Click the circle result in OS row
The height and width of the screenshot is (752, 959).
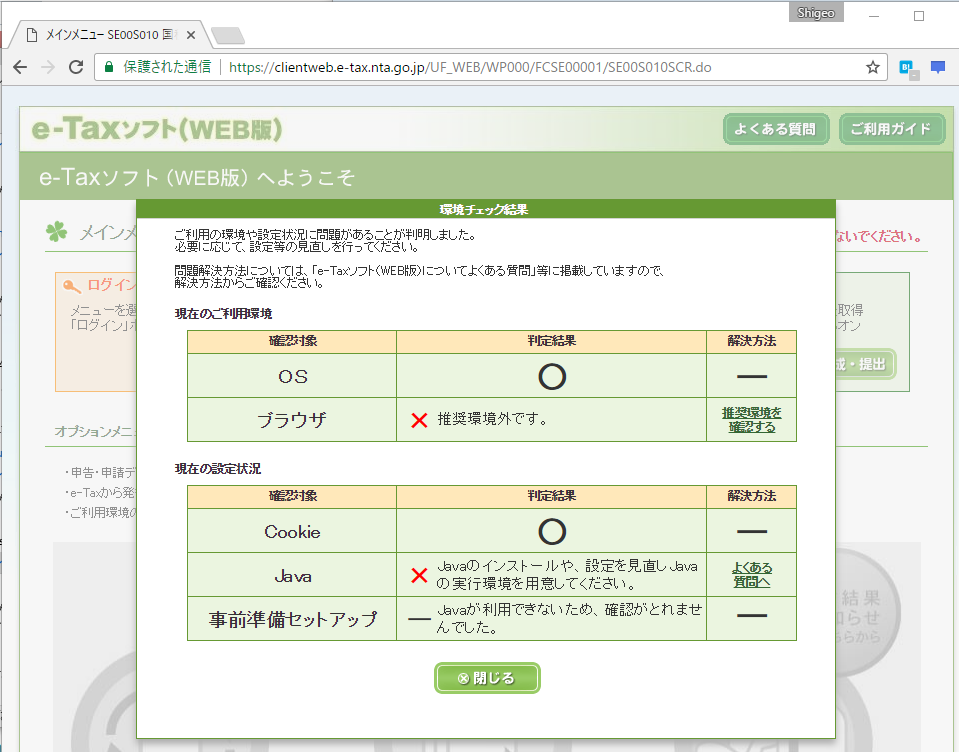click(x=552, y=377)
